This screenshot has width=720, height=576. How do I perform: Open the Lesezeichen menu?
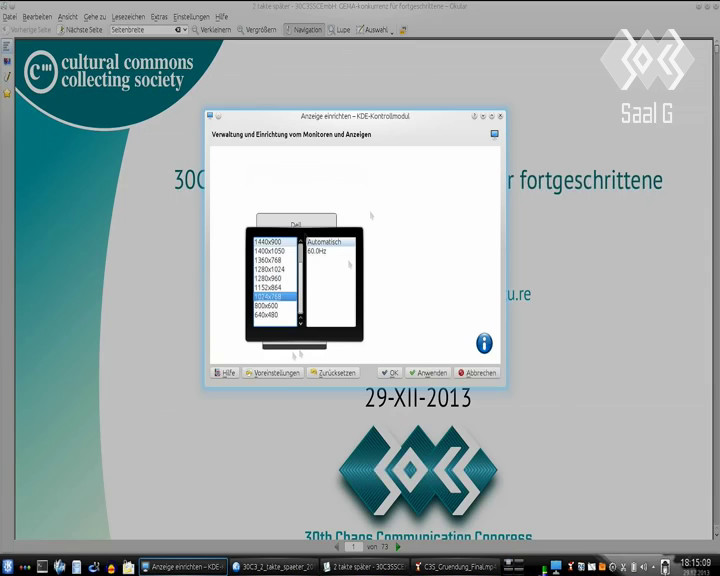tap(128, 17)
